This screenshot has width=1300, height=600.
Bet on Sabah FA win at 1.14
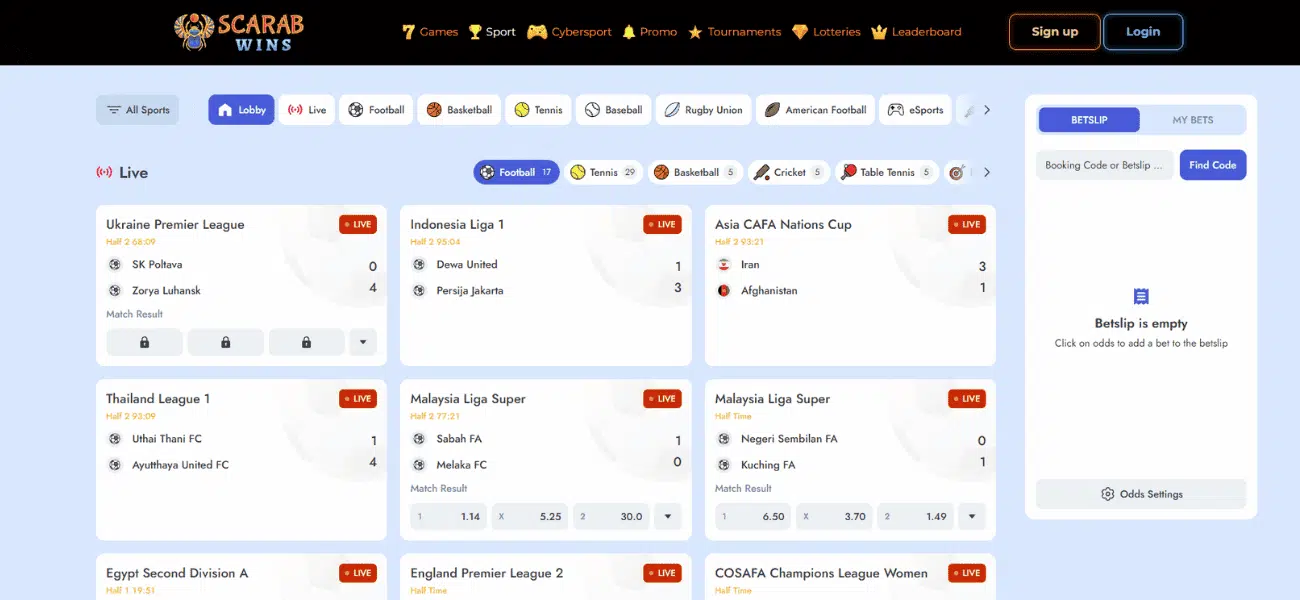click(448, 516)
